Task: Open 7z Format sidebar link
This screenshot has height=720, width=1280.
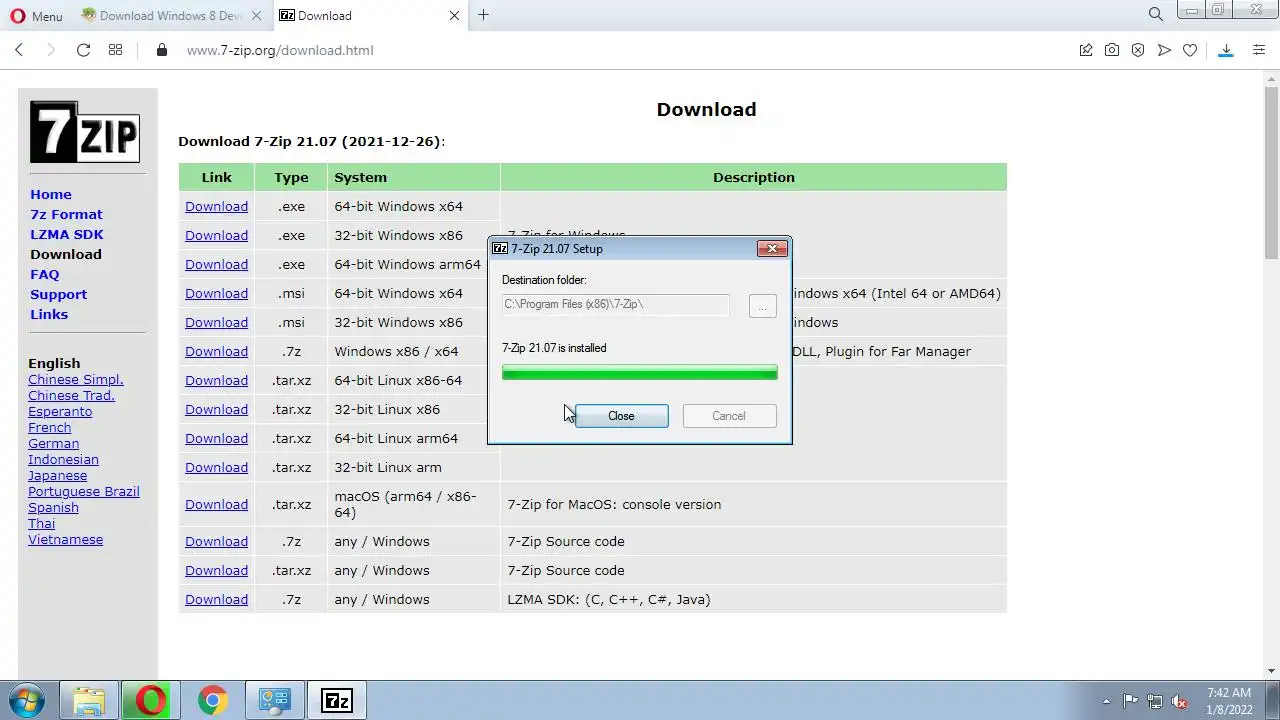Action: (x=66, y=214)
